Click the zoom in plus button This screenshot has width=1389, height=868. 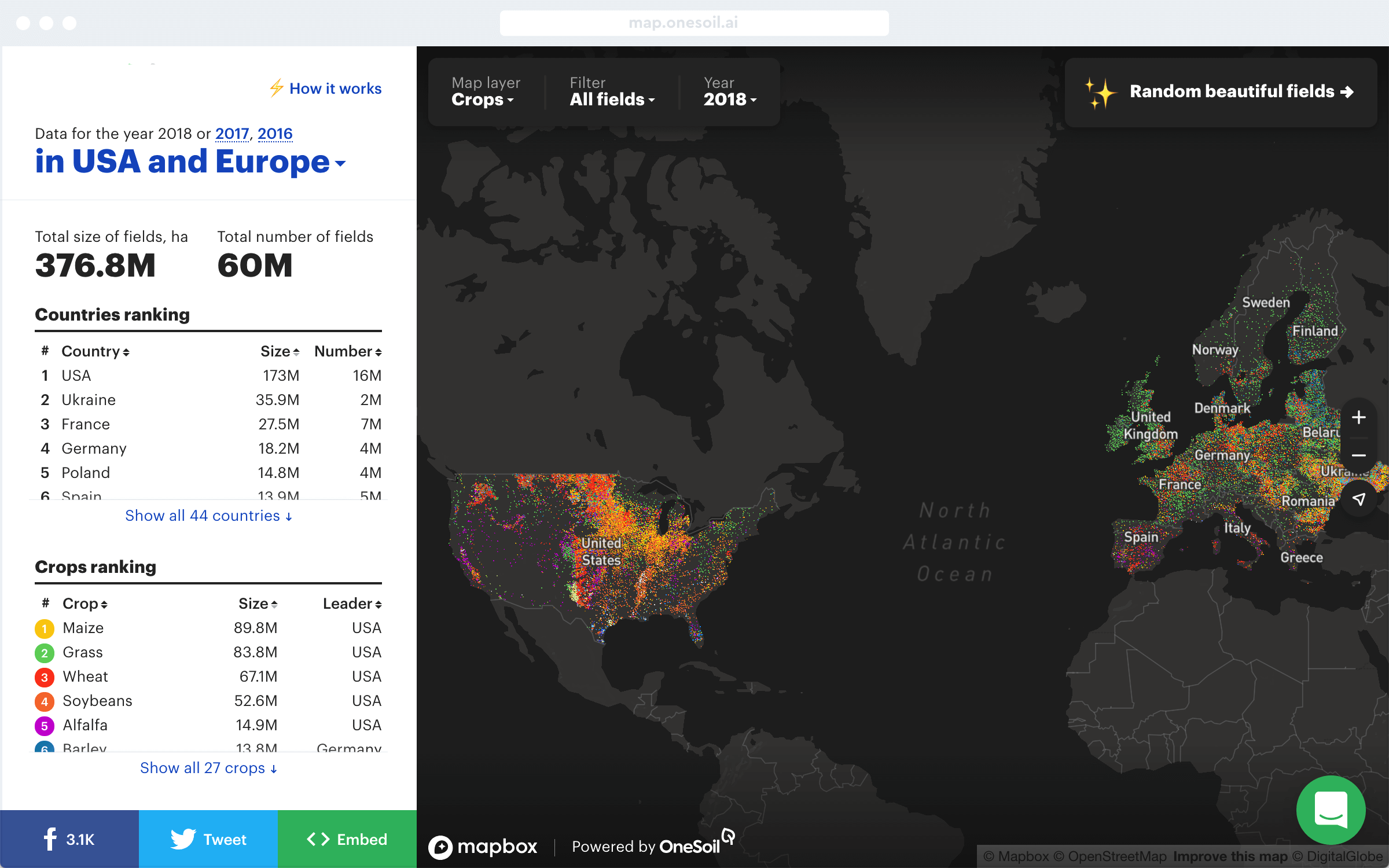tap(1358, 417)
